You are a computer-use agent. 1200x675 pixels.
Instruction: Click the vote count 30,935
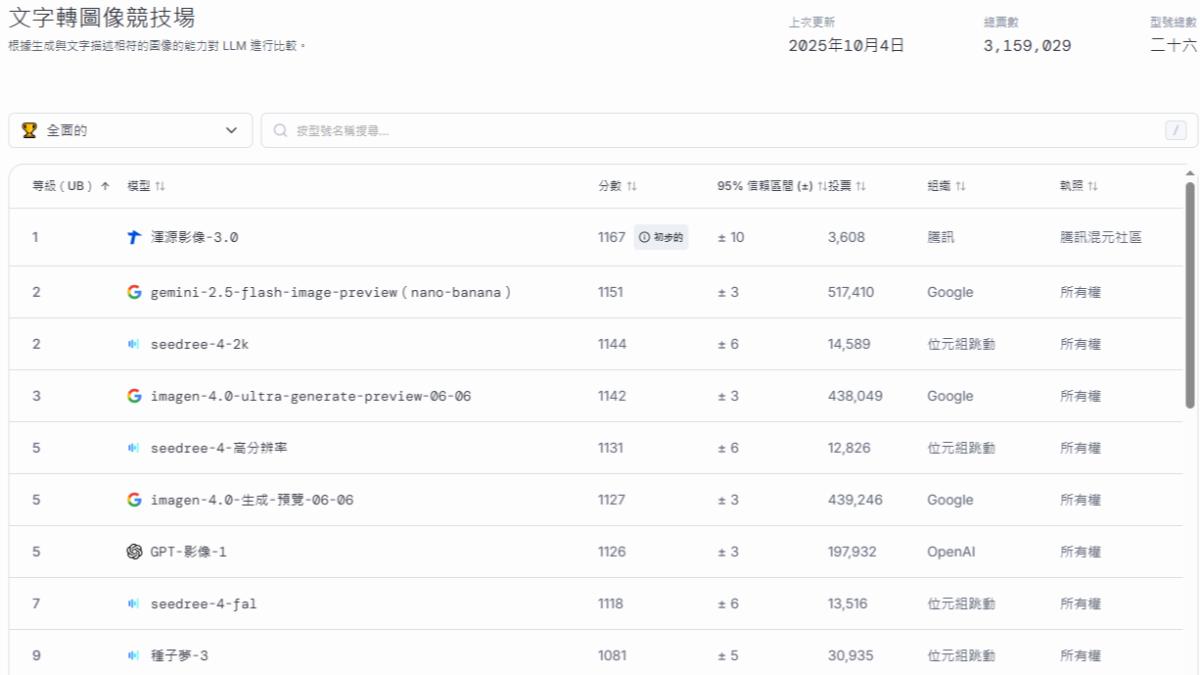849,656
